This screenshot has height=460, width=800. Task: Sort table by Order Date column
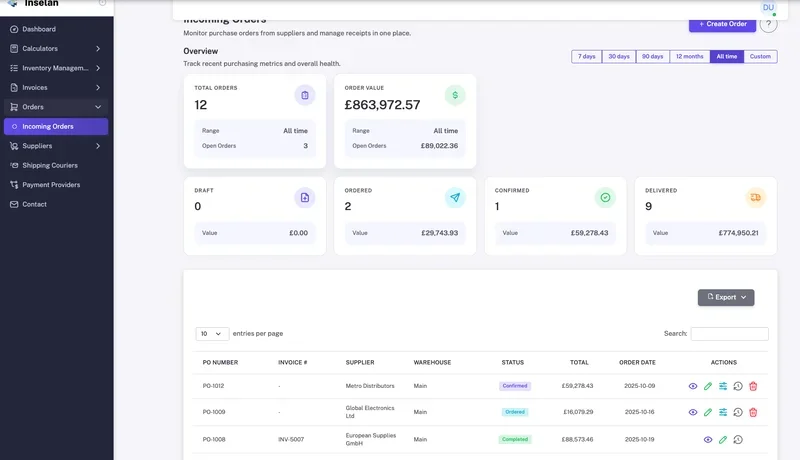(637, 363)
